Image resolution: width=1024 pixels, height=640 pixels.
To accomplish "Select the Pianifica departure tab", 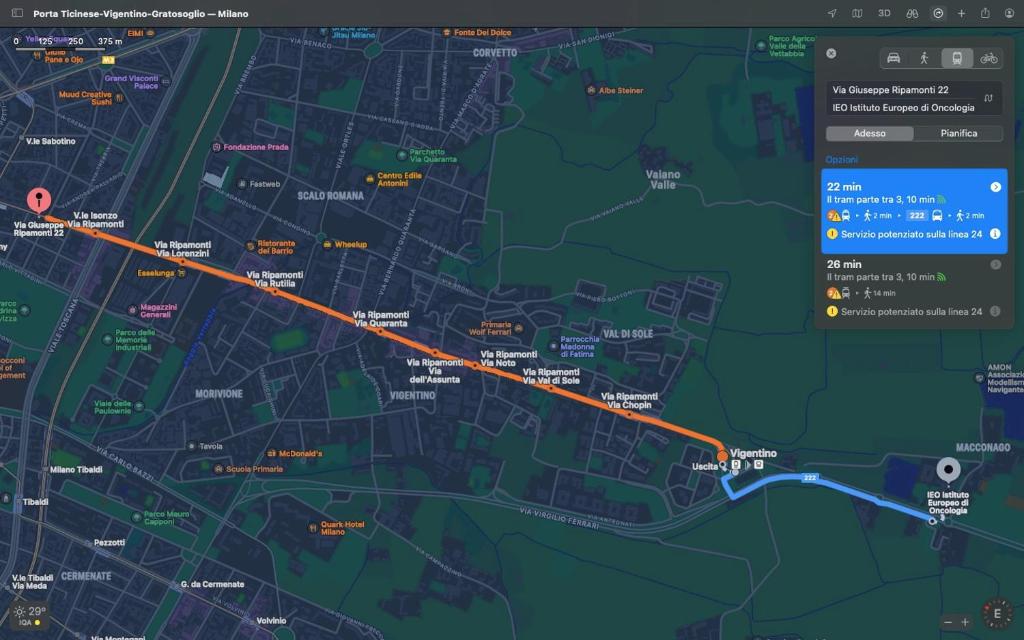I will 959,133.
